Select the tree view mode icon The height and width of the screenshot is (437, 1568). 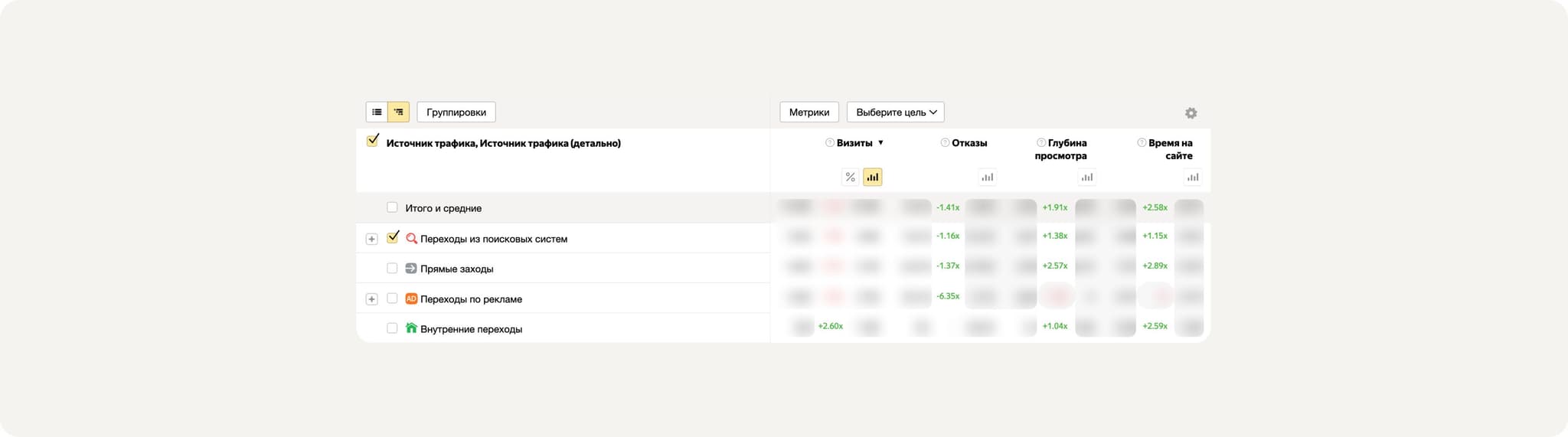click(x=398, y=113)
